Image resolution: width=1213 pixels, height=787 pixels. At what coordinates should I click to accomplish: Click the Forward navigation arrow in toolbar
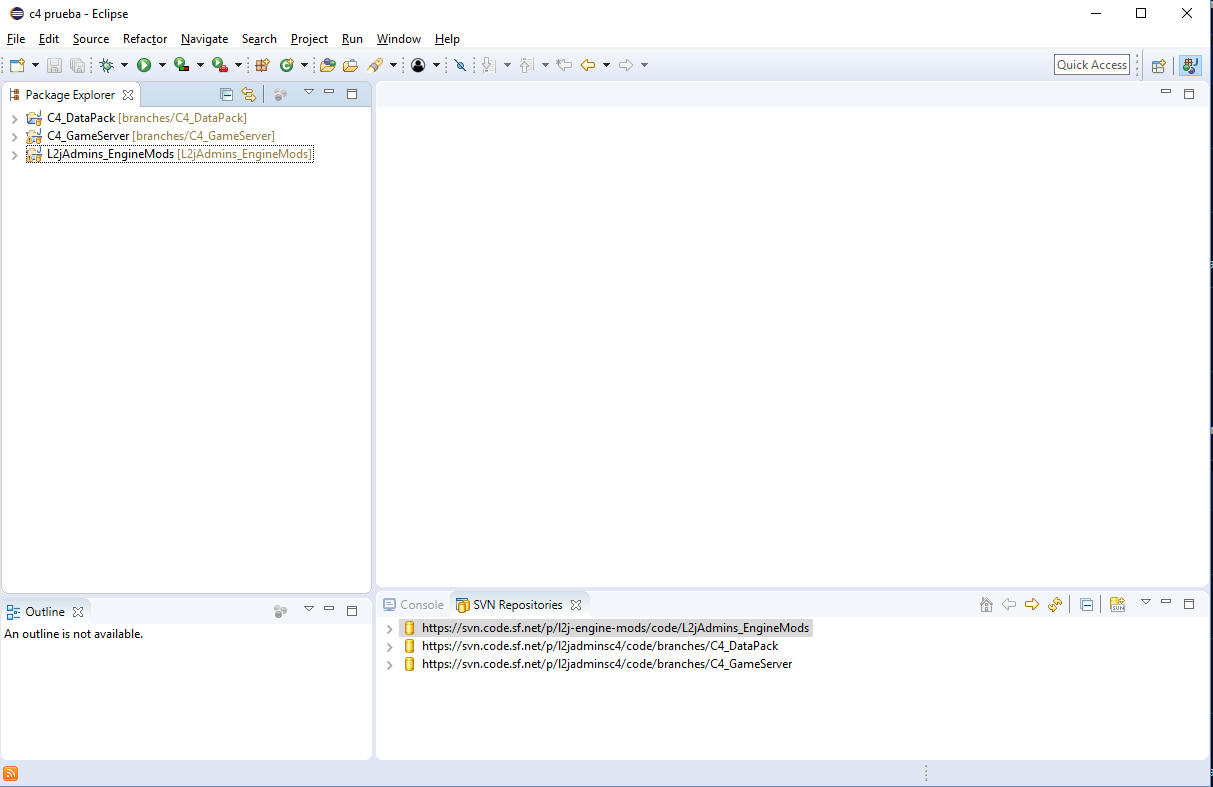point(626,65)
